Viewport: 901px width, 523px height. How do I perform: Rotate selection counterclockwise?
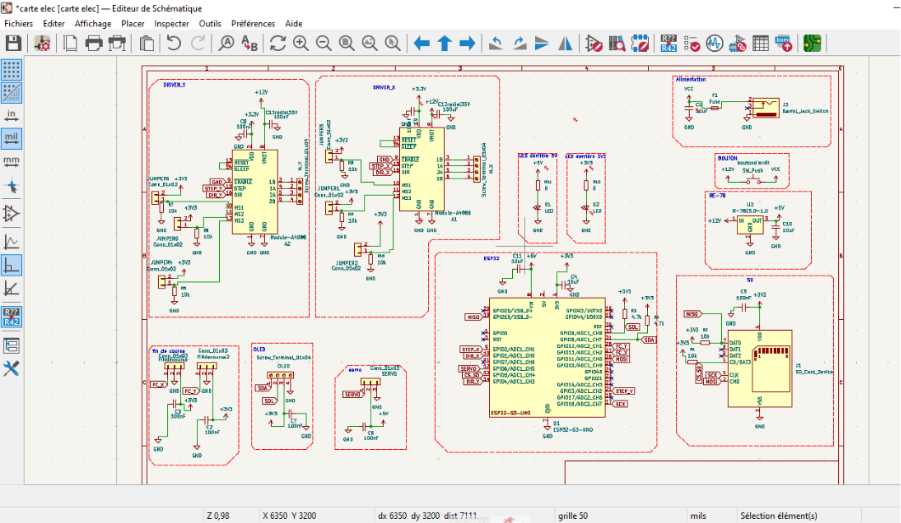coord(496,43)
